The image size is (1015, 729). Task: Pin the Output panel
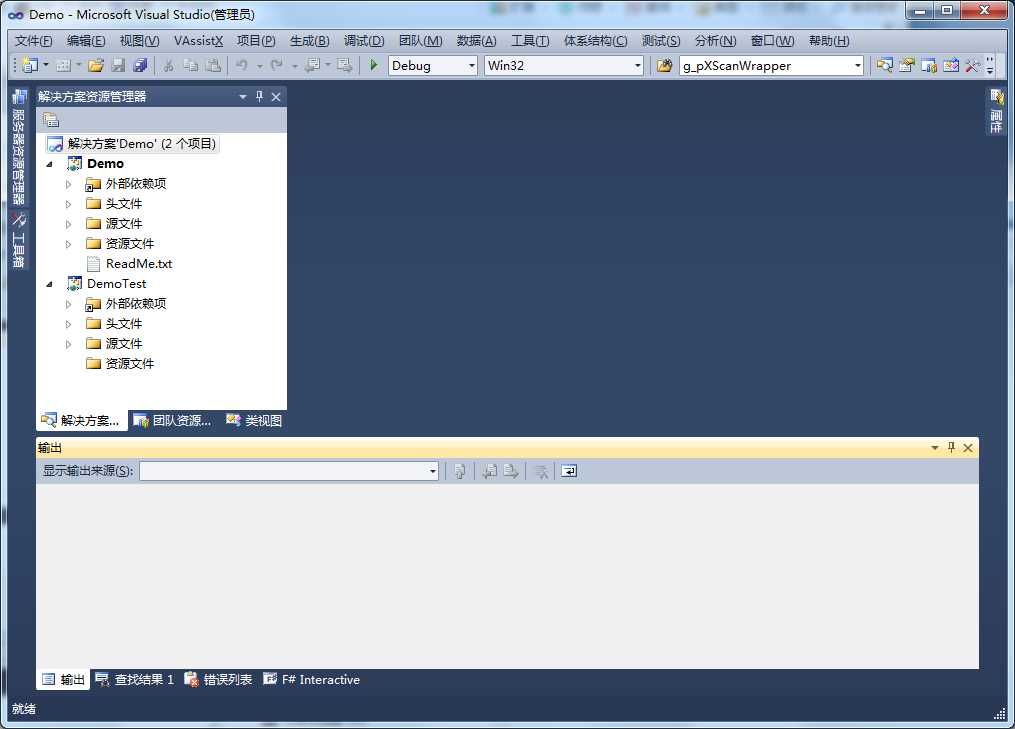(x=952, y=447)
